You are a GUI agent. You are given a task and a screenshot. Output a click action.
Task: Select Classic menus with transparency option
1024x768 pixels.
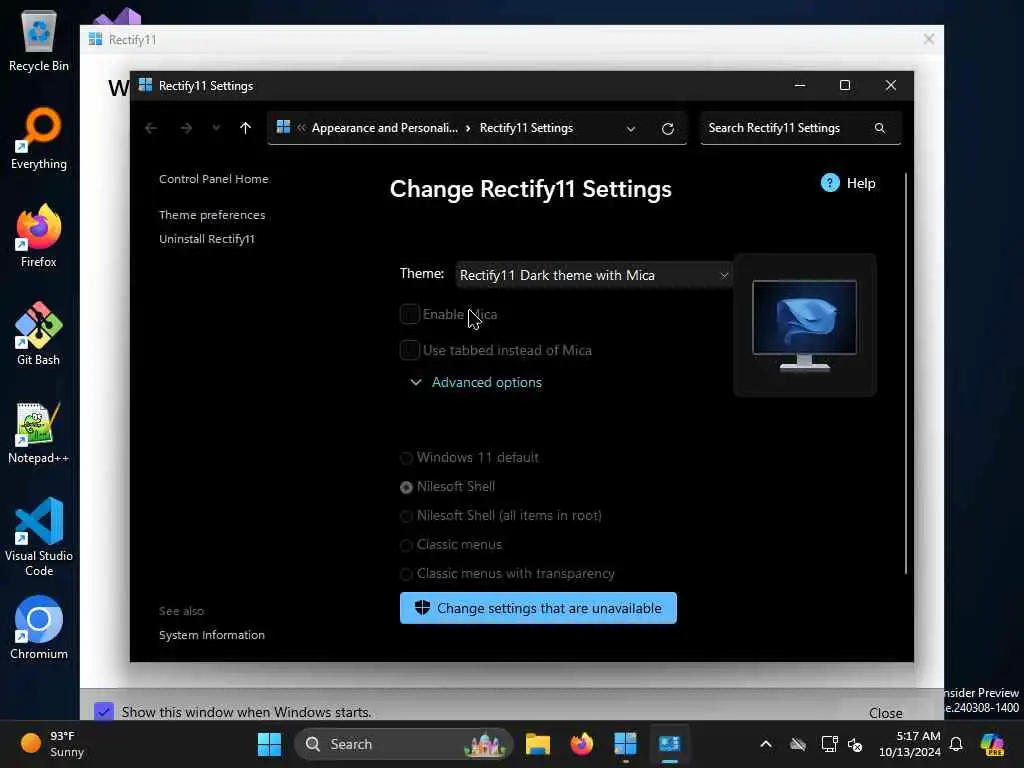(406, 574)
